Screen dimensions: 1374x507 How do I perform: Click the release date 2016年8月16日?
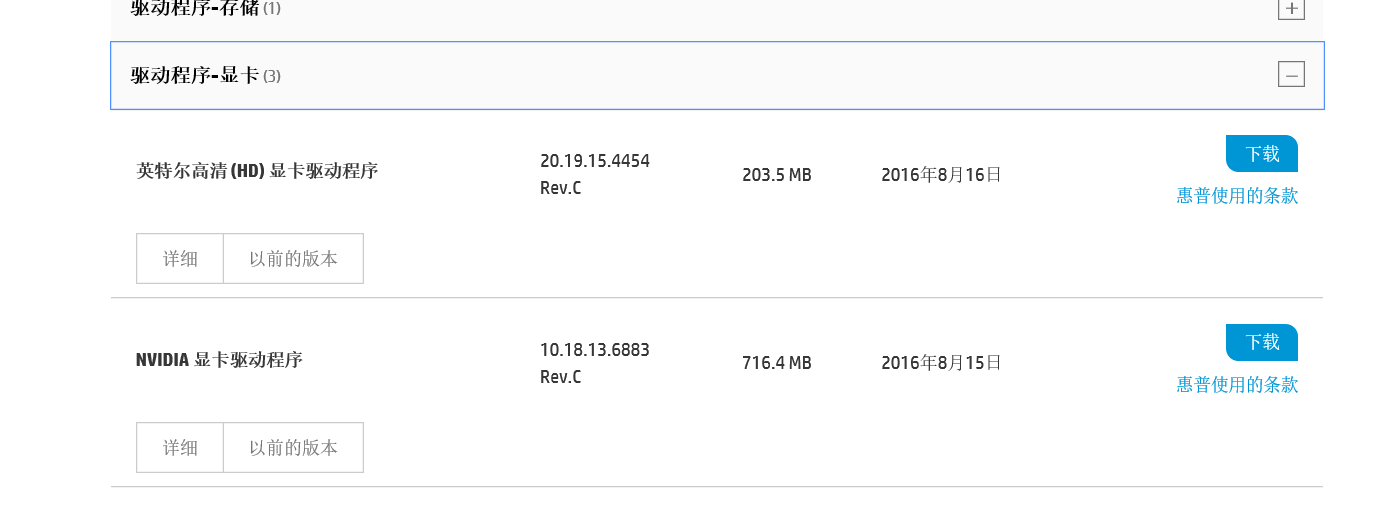click(941, 175)
